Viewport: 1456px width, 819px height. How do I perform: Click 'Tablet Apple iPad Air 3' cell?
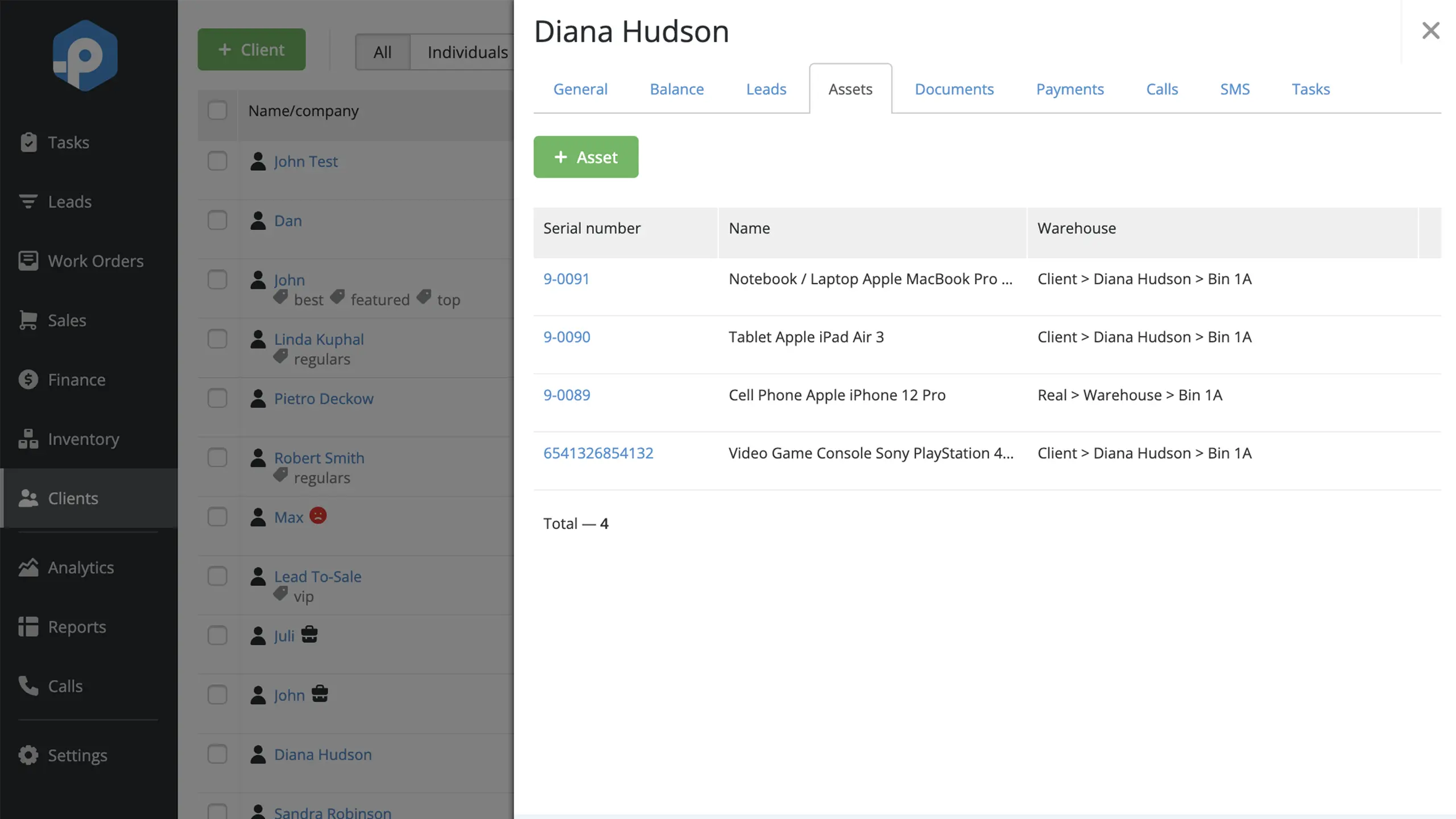[806, 337]
